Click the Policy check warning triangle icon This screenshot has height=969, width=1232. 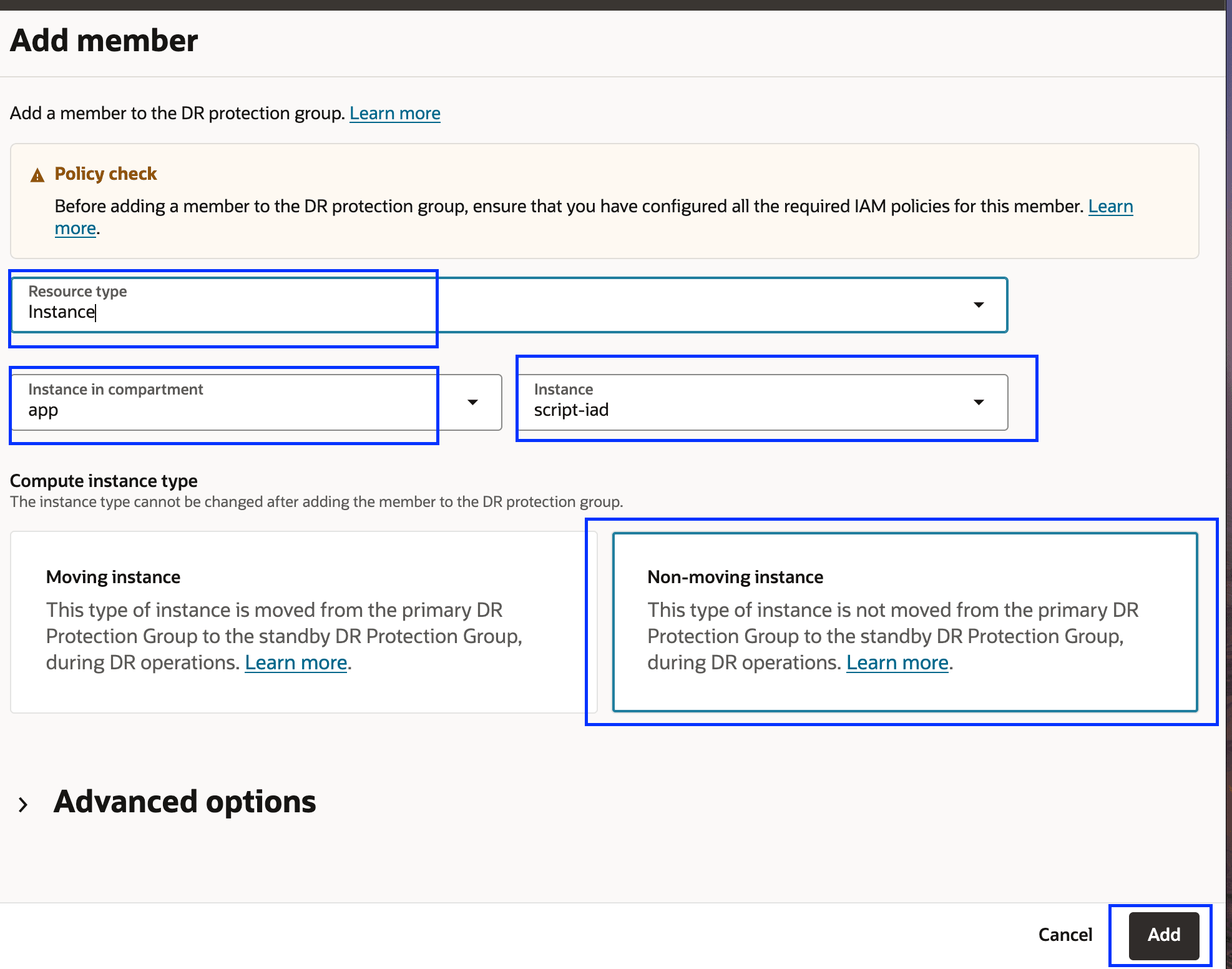point(37,175)
